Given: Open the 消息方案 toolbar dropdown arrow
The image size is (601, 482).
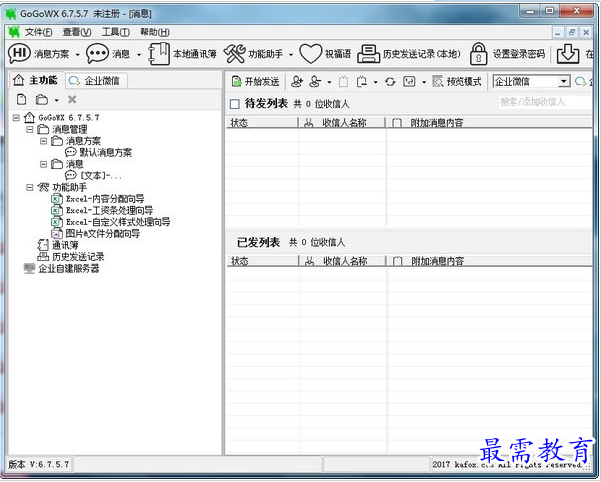Looking at the screenshot, I should click(x=77, y=55).
